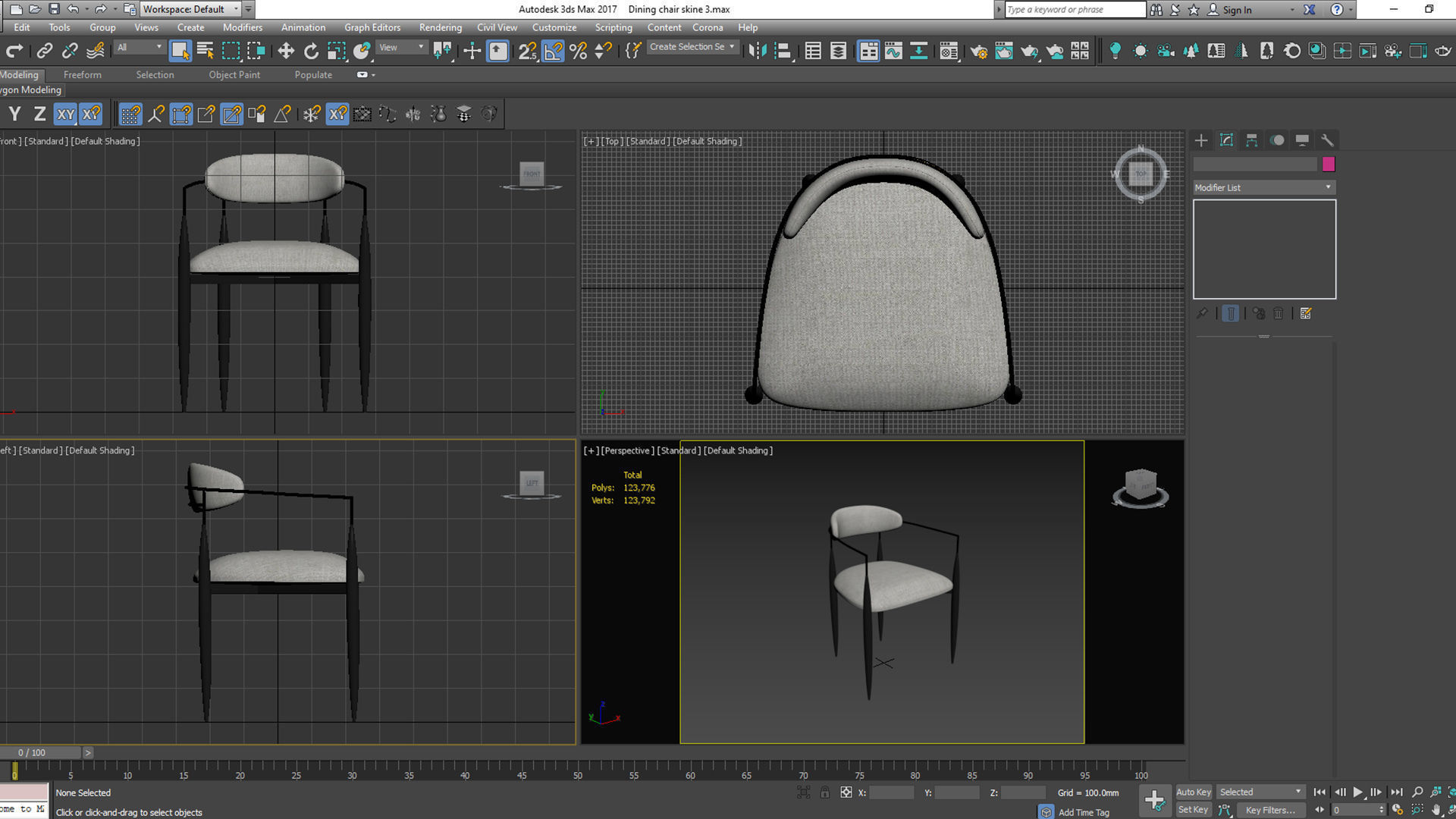Click the light bulb Corona light icon
This screenshot has height=819, width=1456.
pos(1115,51)
